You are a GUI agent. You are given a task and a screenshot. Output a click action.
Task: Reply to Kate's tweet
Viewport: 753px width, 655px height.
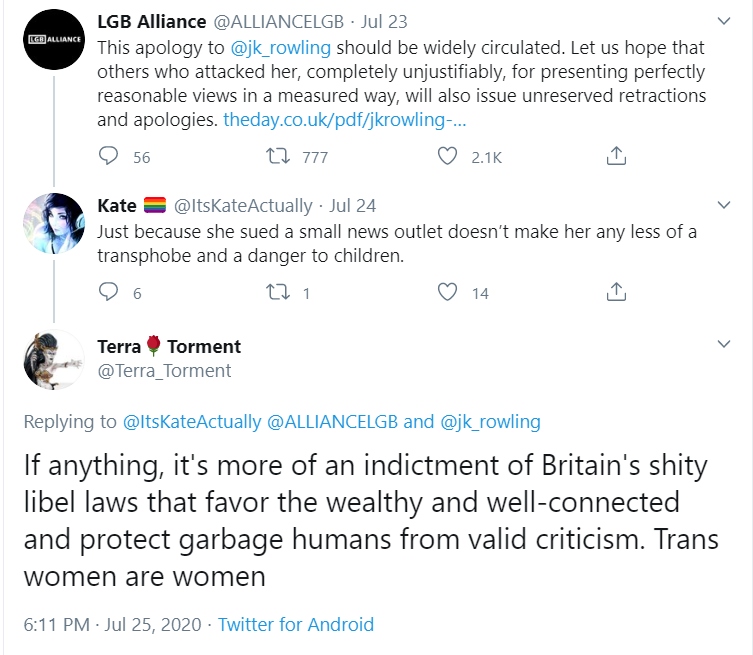(108, 292)
